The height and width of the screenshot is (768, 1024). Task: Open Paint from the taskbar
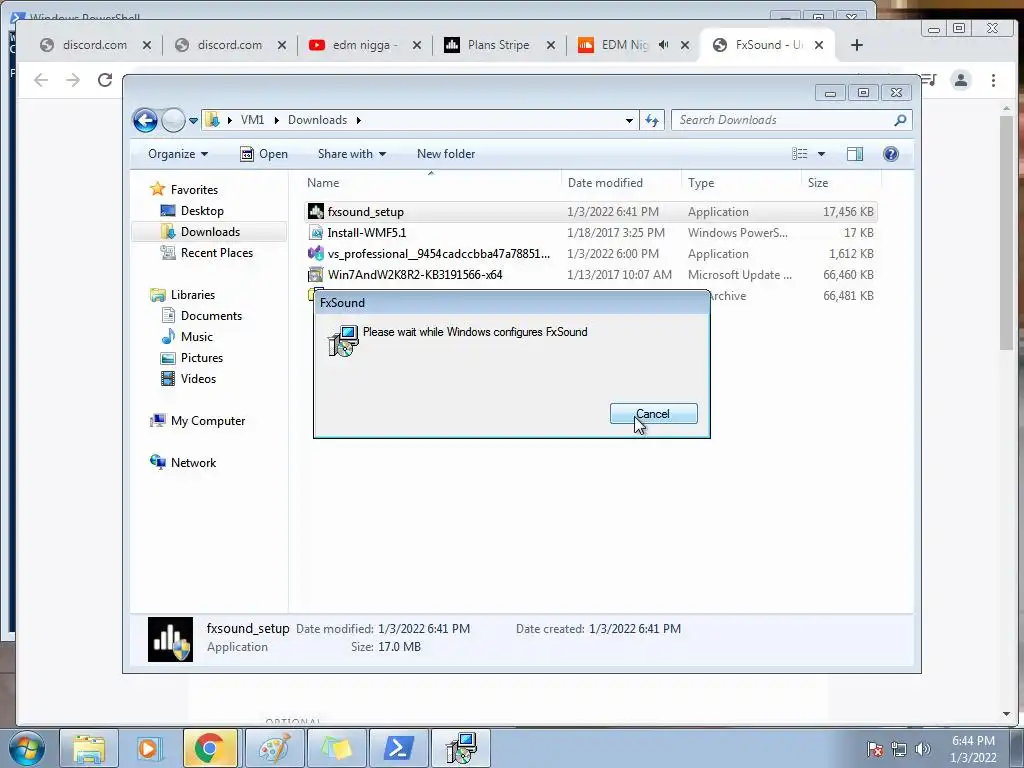pyautogui.click(x=274, y=748)
